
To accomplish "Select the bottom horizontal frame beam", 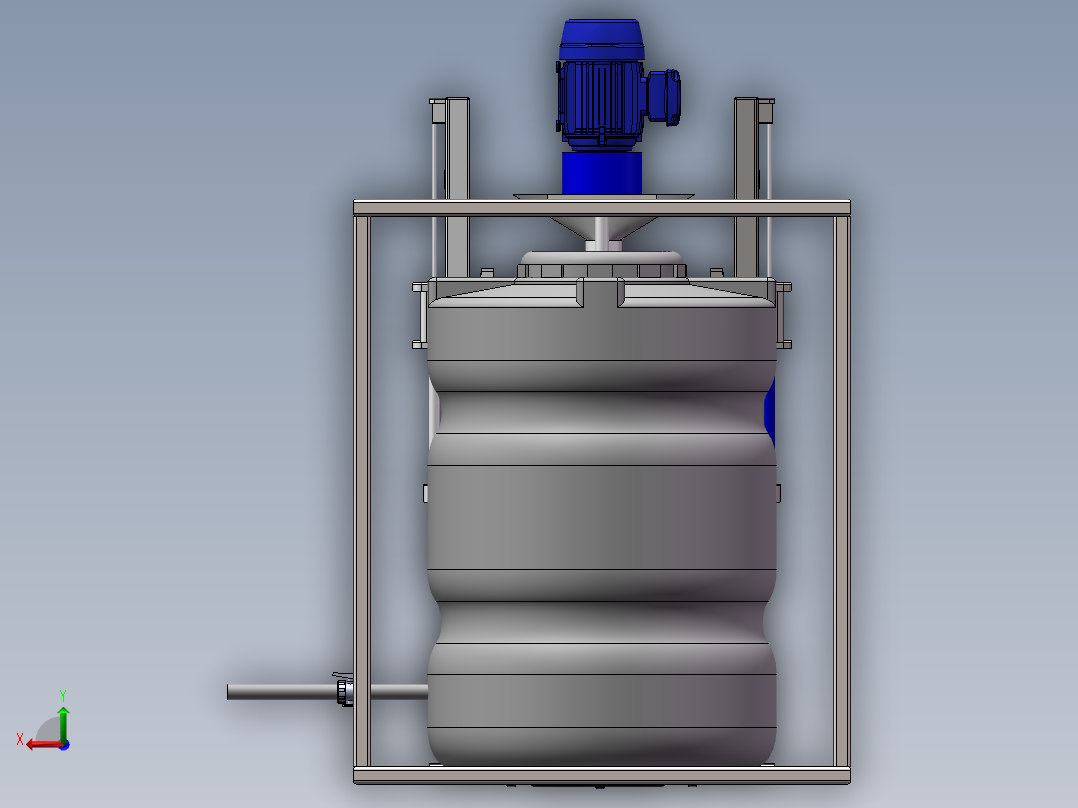I will coord(602,775).
